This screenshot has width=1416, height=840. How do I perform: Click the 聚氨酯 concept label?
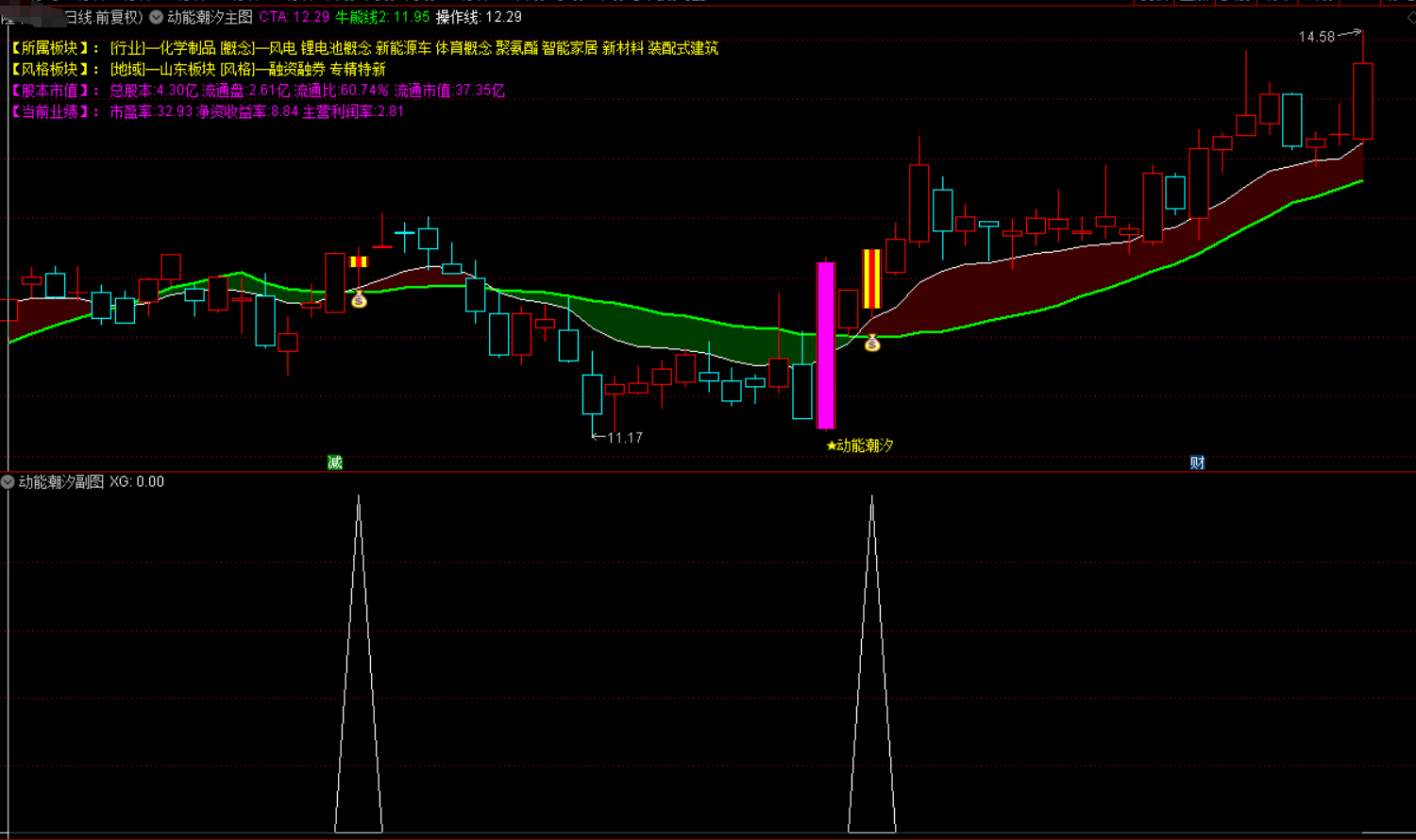click(x=517, y=48)
